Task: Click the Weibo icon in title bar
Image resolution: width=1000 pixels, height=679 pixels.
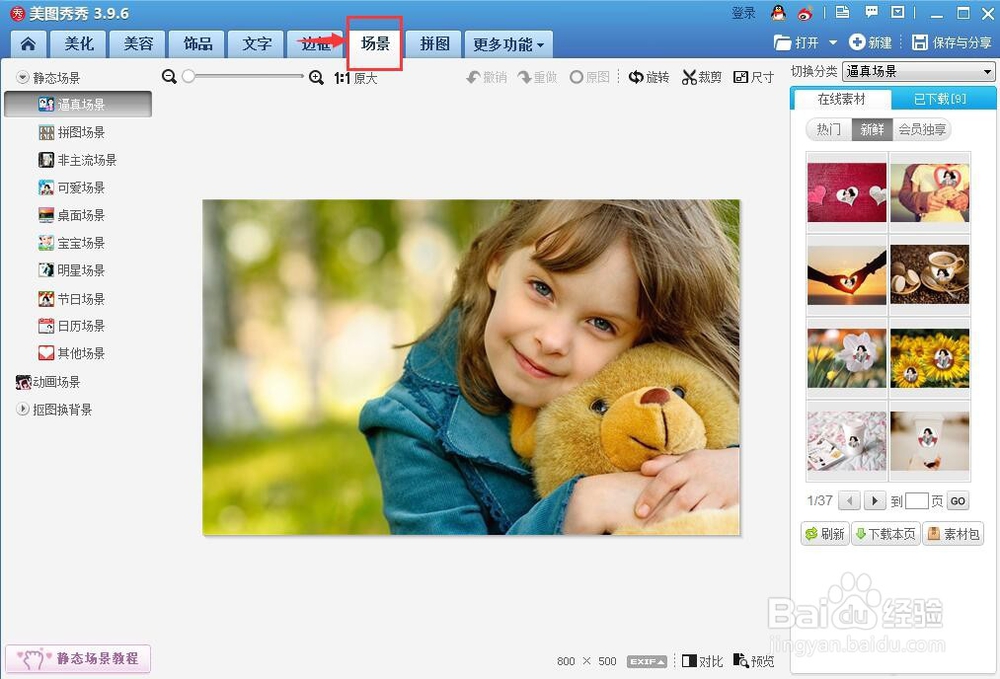Action: point(805,13)
